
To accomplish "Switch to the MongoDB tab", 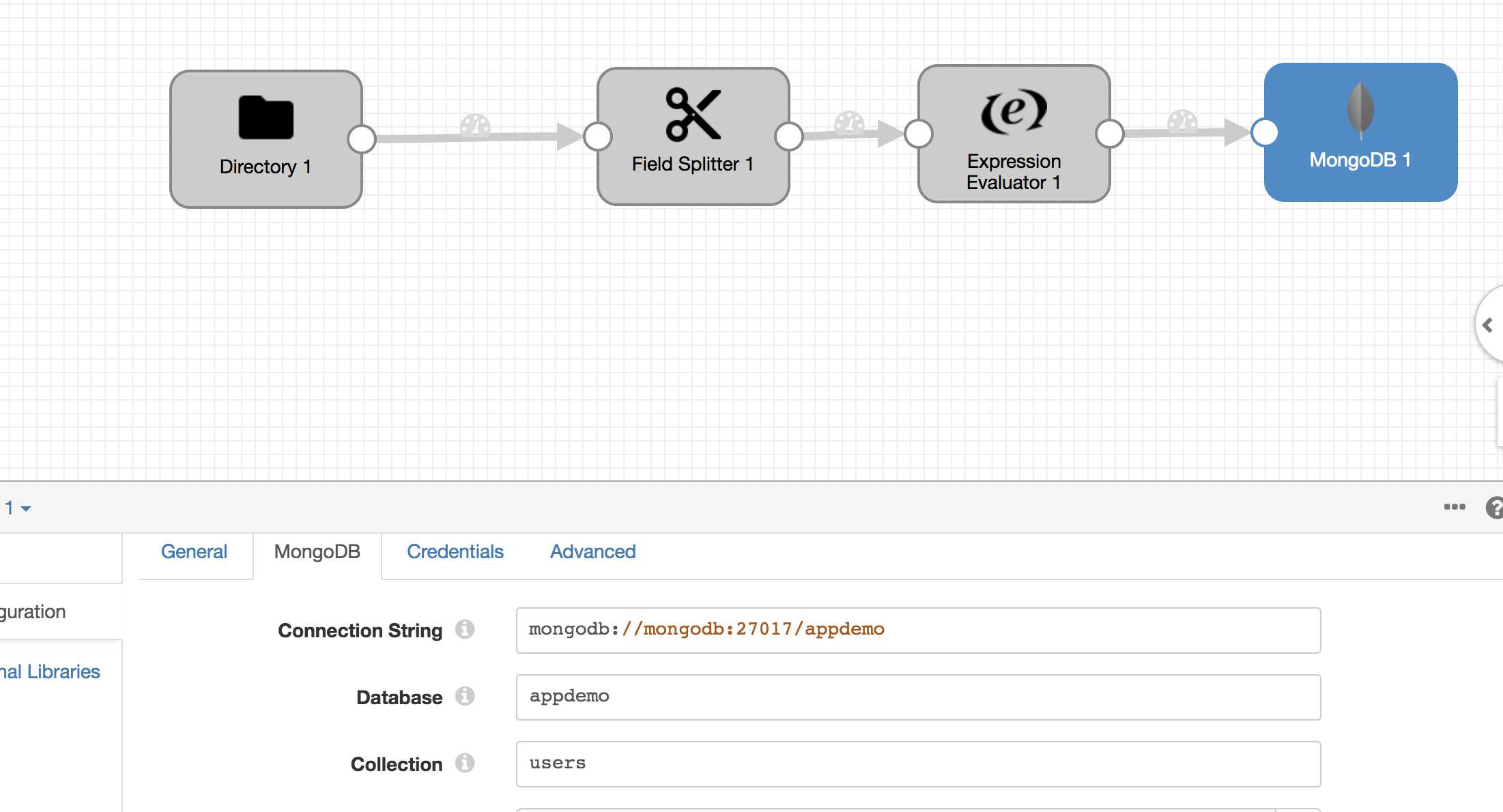I will point(317,551).
